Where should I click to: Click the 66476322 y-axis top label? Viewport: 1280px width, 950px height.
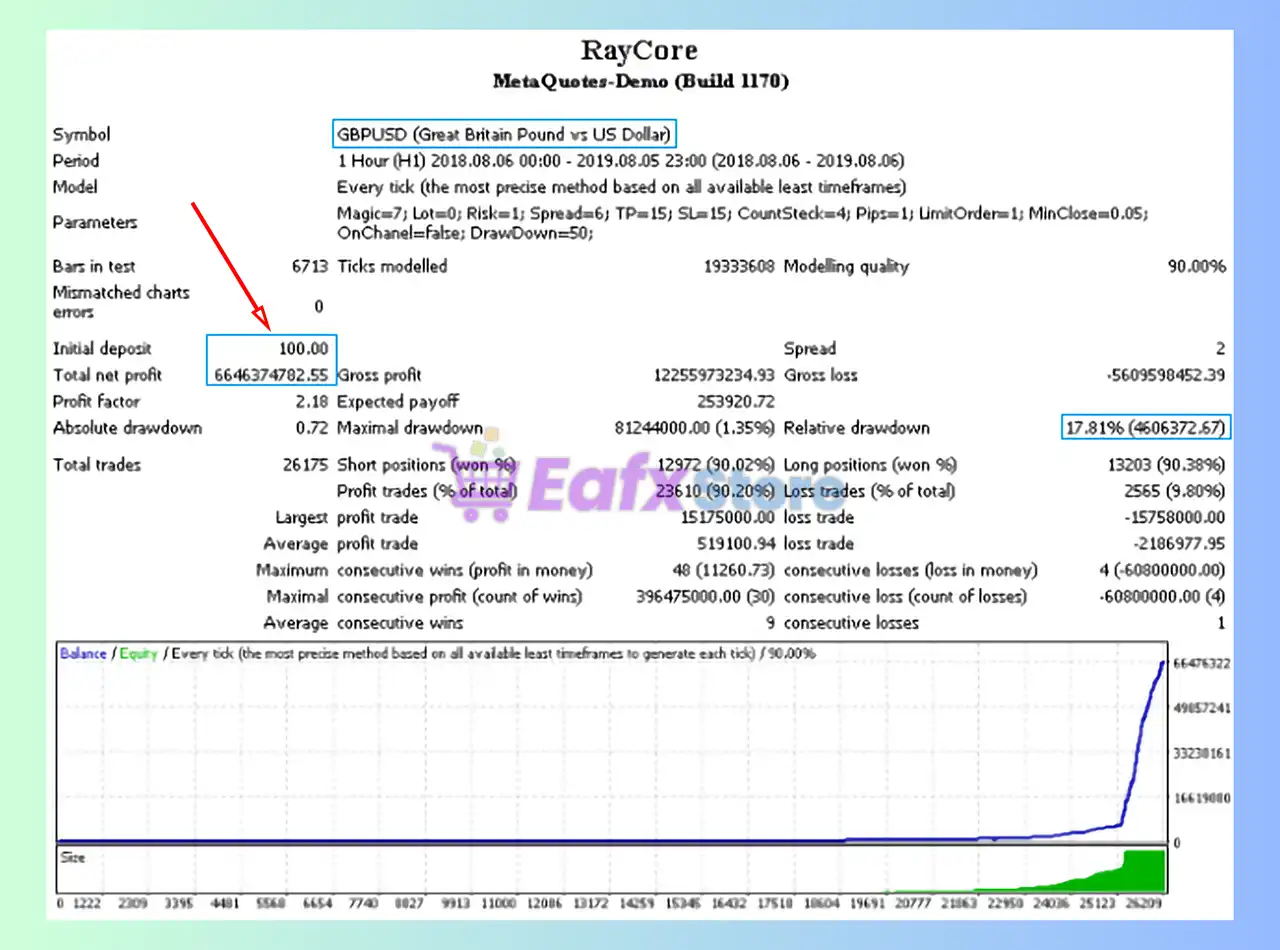pos(1203,663)
